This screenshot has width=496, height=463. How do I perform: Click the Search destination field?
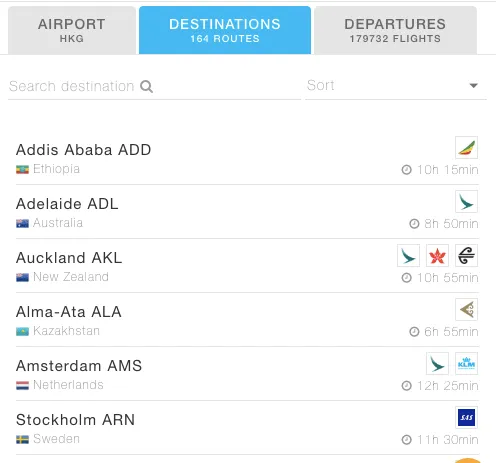154,86
